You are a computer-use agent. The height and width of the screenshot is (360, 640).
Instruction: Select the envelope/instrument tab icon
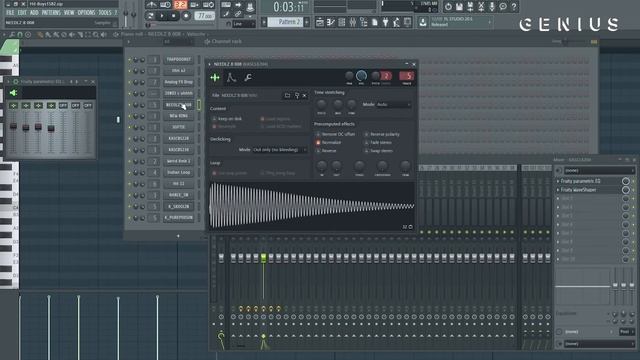(231, 77)
